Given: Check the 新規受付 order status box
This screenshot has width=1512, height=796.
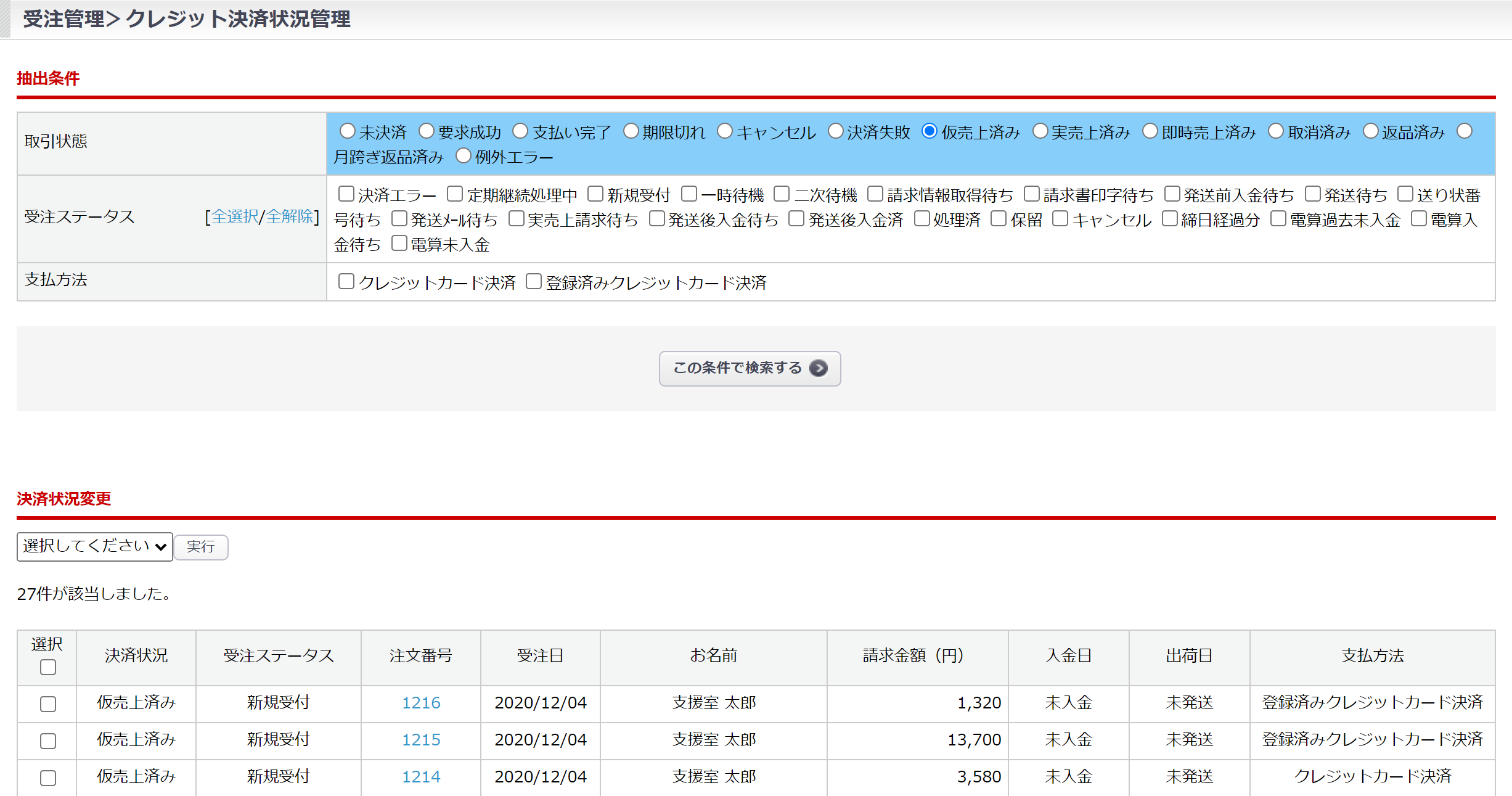Looking at the screenshot, I should [595, 194].
